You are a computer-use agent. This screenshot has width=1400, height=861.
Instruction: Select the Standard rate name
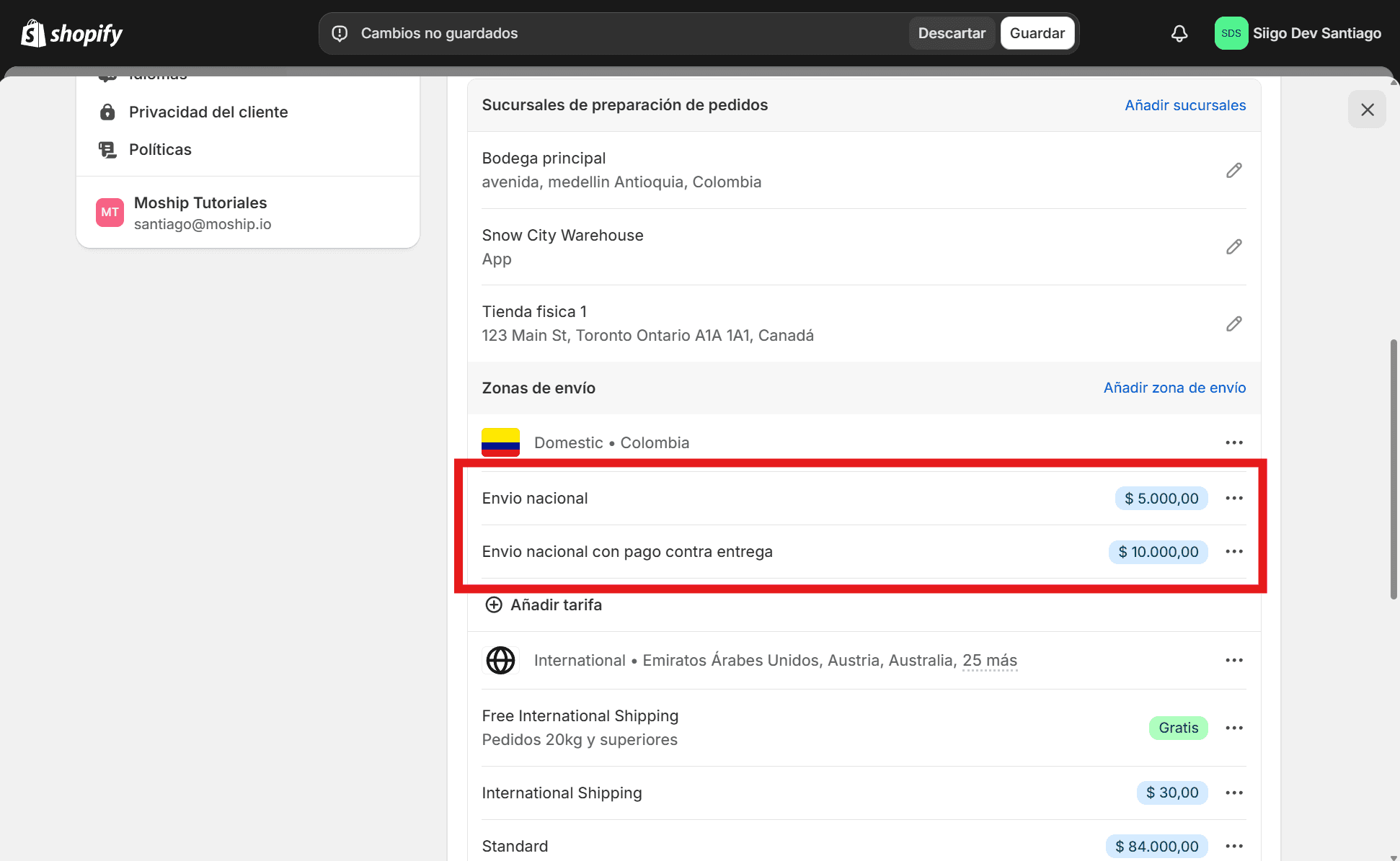[x=515, y=846]
